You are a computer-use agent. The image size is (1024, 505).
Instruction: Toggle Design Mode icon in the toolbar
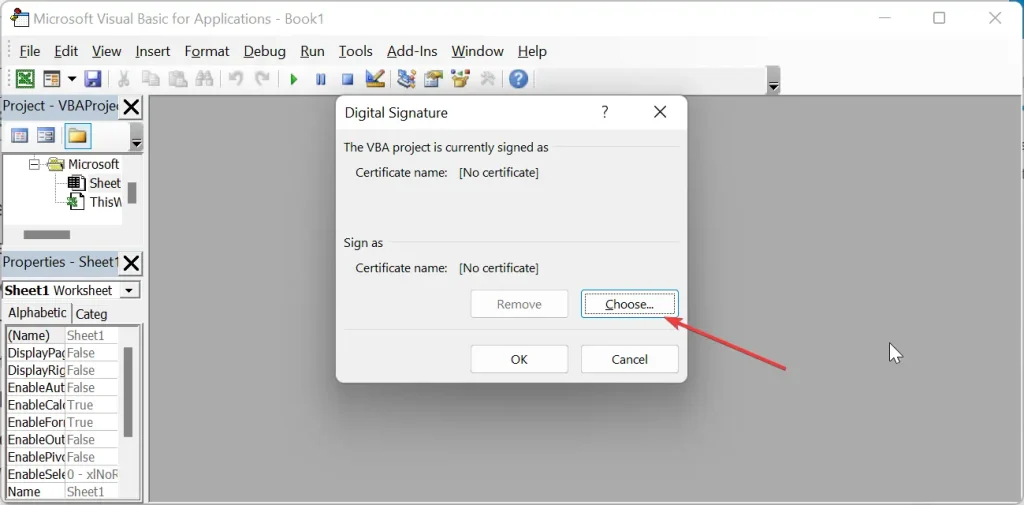point(375,79)
